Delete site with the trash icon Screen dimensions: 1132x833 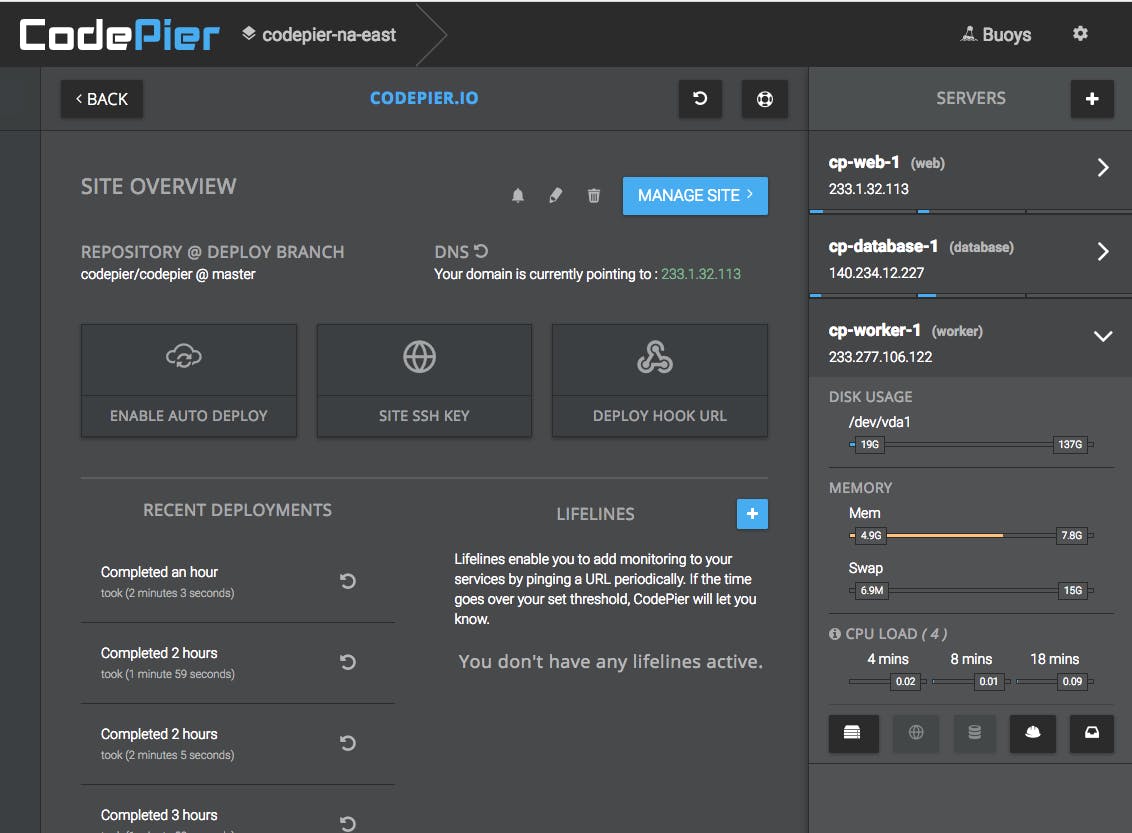point(593,196)
